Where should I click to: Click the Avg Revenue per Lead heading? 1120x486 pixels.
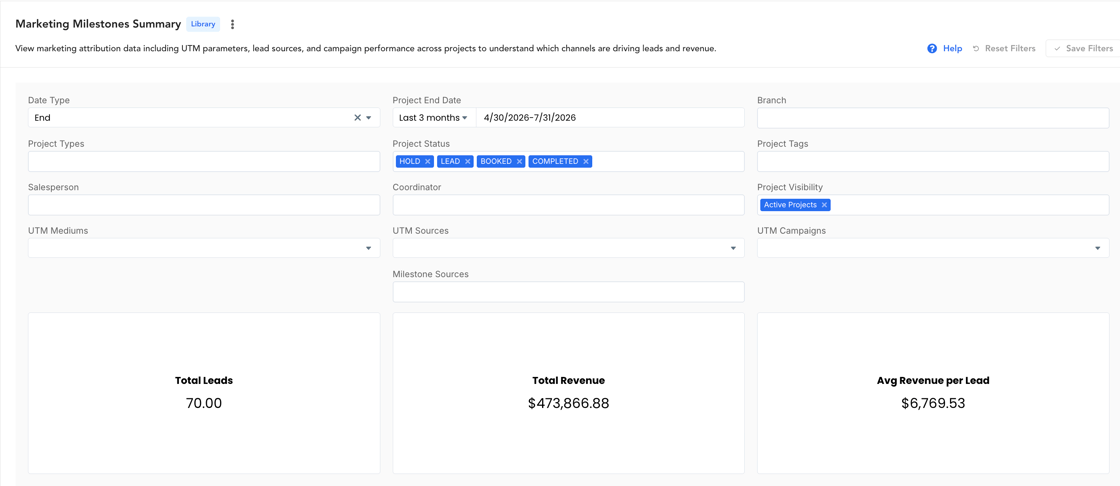point(933,381)
